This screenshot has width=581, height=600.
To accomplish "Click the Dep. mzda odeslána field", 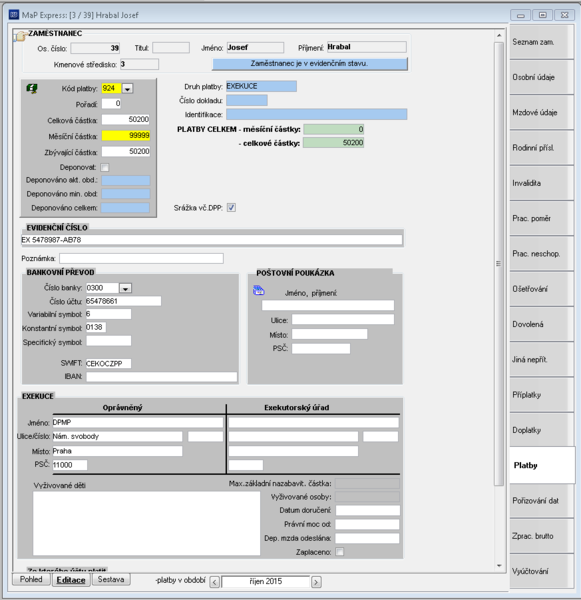I will click(368, 538).
